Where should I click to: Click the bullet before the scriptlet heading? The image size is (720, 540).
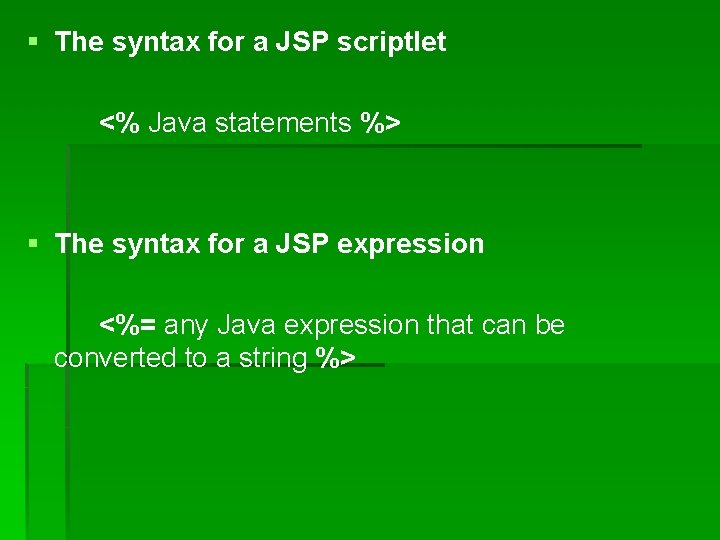click(33, 42)
